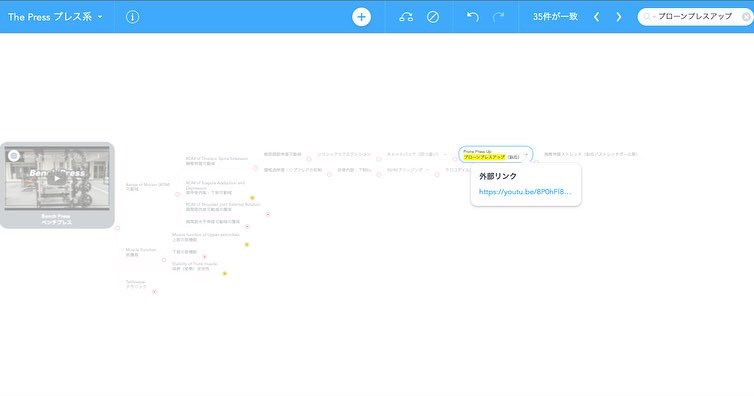Click yellow marker by Stability of Trunk node
The height and width of the screenshot is (396, 754).
pyautogui.click(x=225, y=273)
